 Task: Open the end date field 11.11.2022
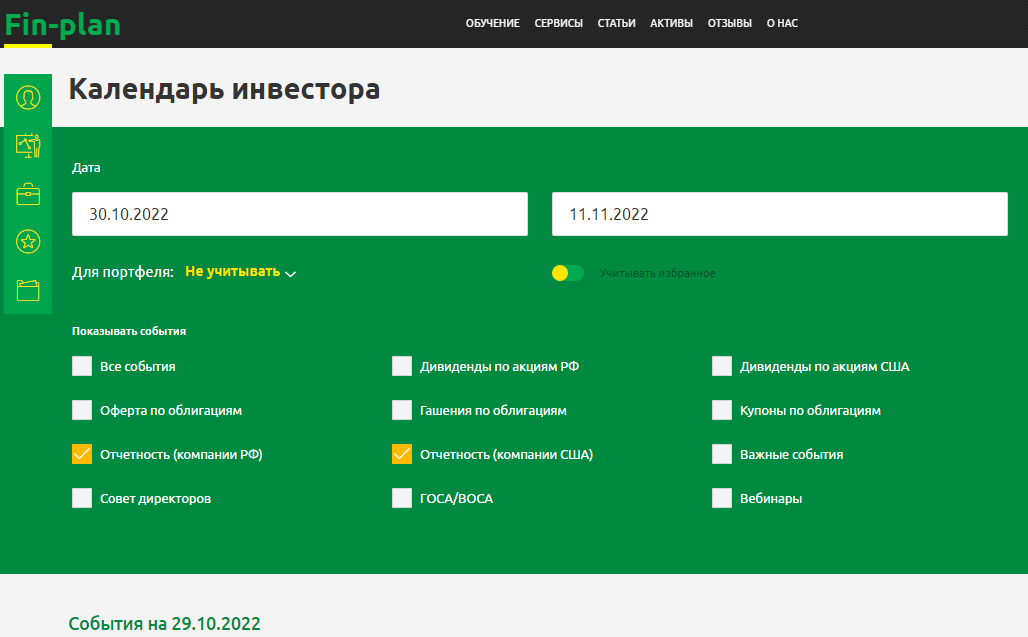click(779, 214)
